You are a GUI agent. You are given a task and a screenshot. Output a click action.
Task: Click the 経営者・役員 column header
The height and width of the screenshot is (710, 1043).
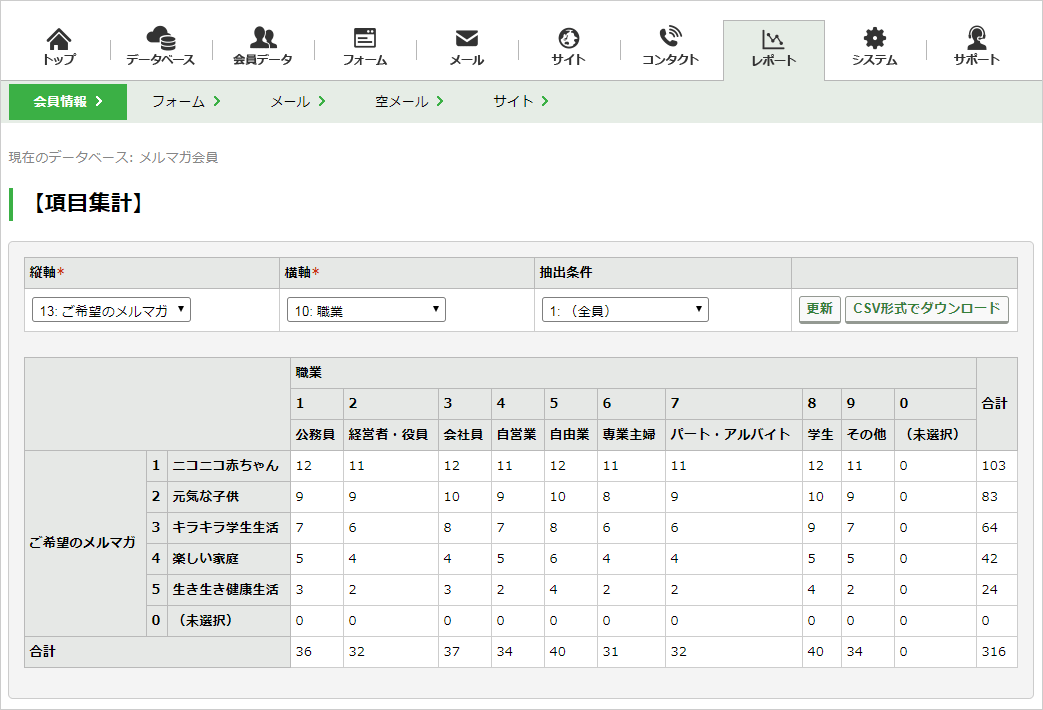390,435
